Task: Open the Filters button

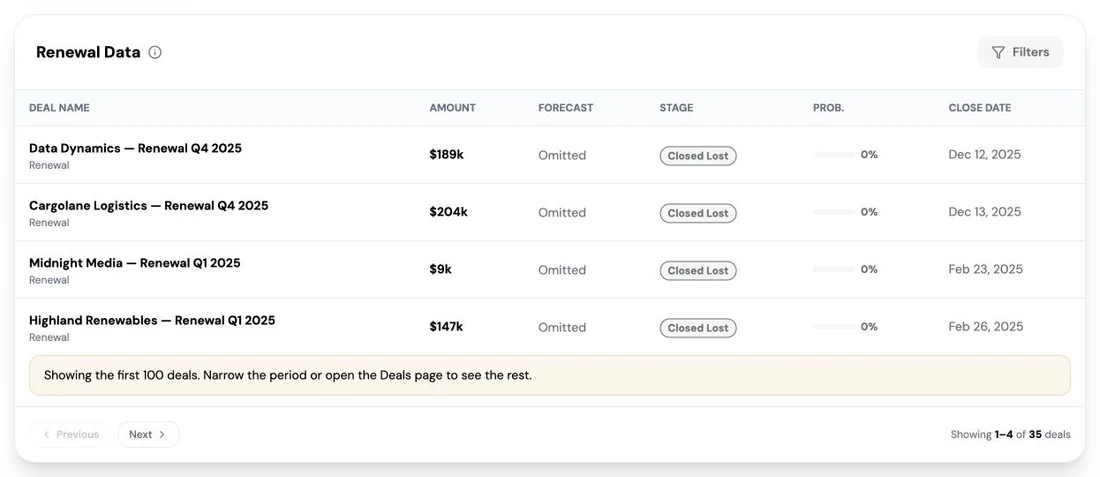Action: pyautogui.click(x=1020, y=53)
